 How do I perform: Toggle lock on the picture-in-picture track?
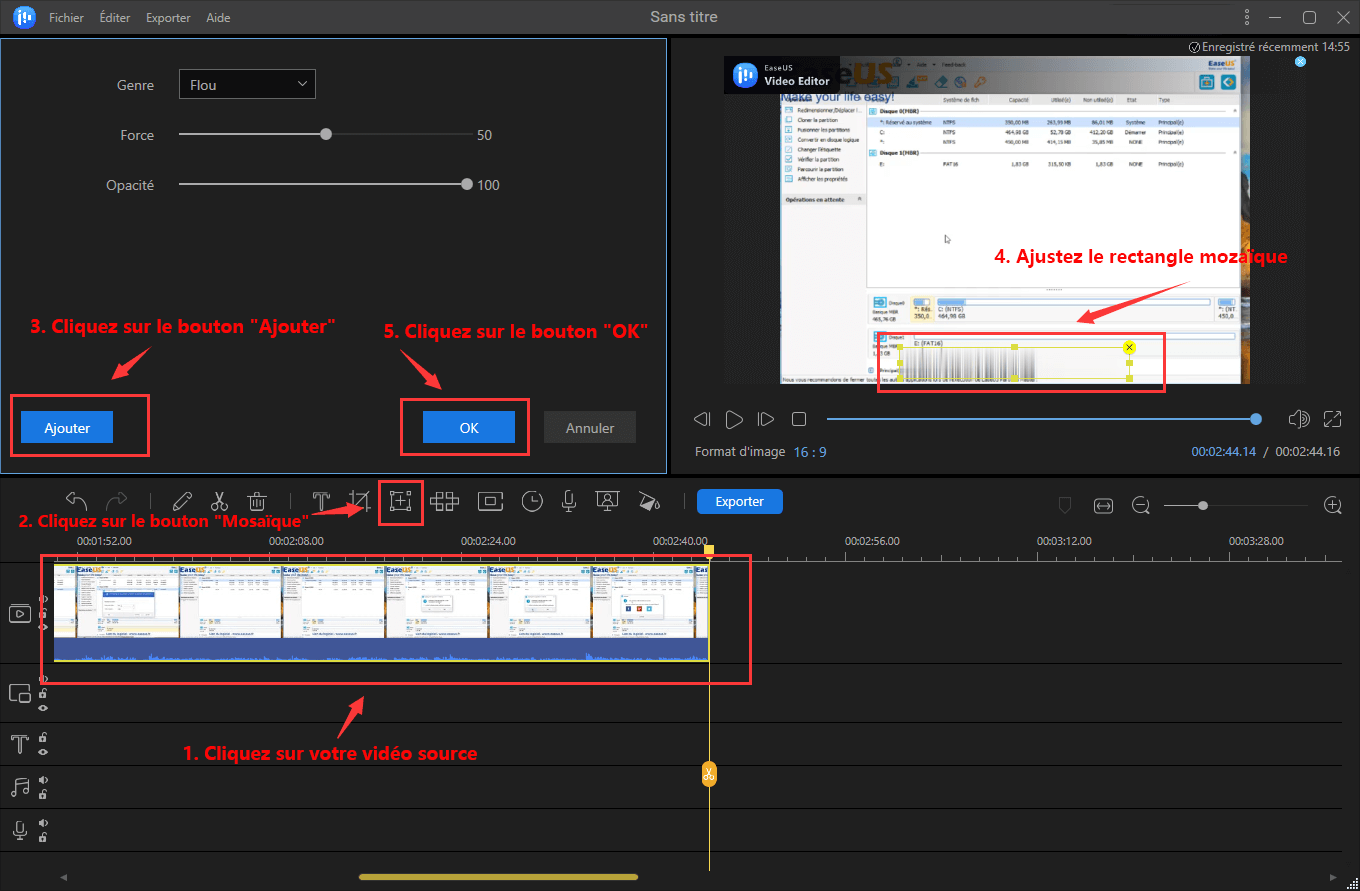point(43,693)
